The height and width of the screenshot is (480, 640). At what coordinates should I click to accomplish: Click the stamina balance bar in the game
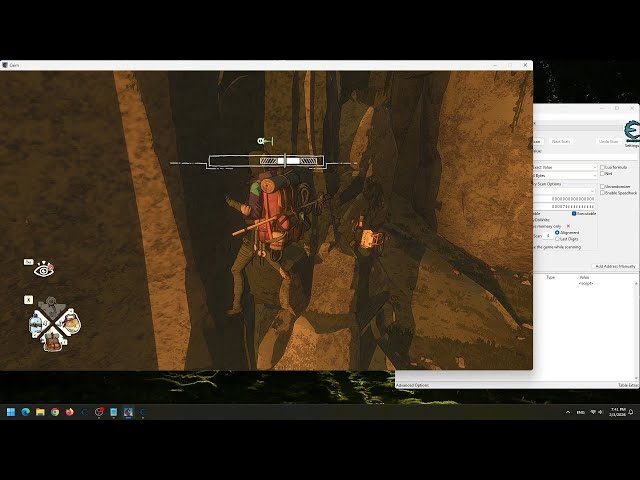point(266,161)
